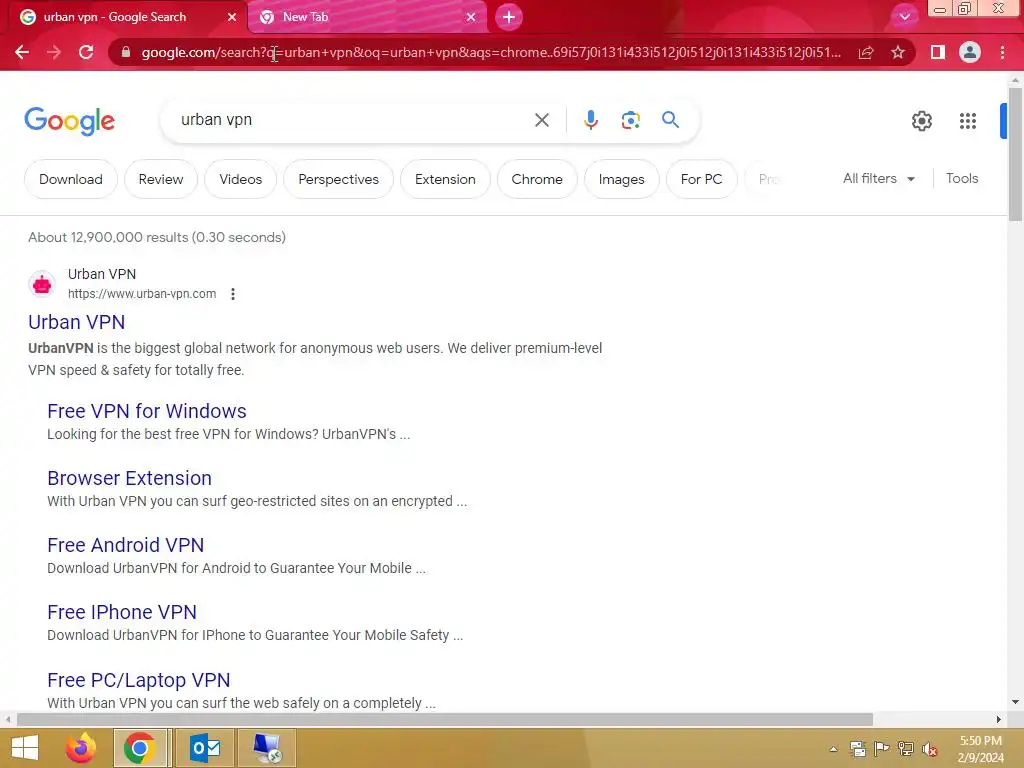Share this page via address bar icon

pos(866,52)
